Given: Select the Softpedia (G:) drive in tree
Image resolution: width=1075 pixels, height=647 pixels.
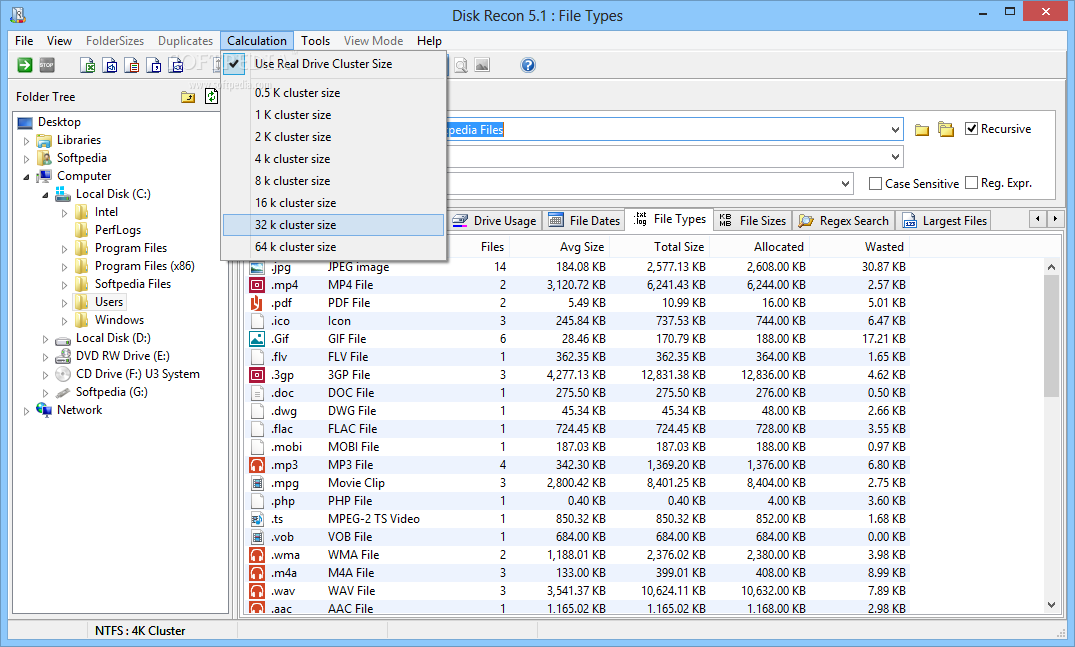Looking at the screenshot, I should [112, 392].
